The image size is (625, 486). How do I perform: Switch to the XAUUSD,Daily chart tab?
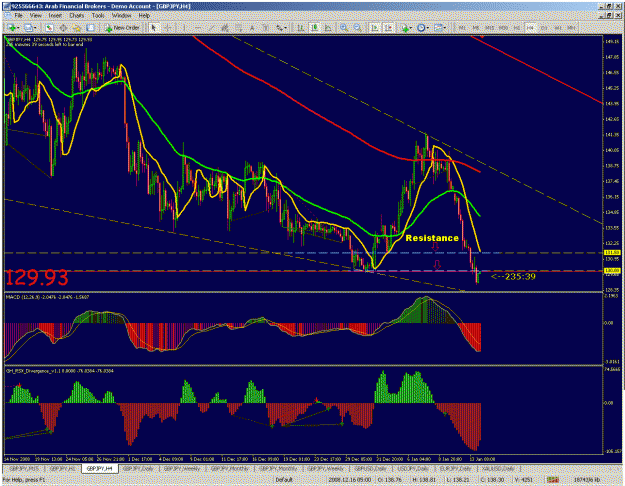498,468
